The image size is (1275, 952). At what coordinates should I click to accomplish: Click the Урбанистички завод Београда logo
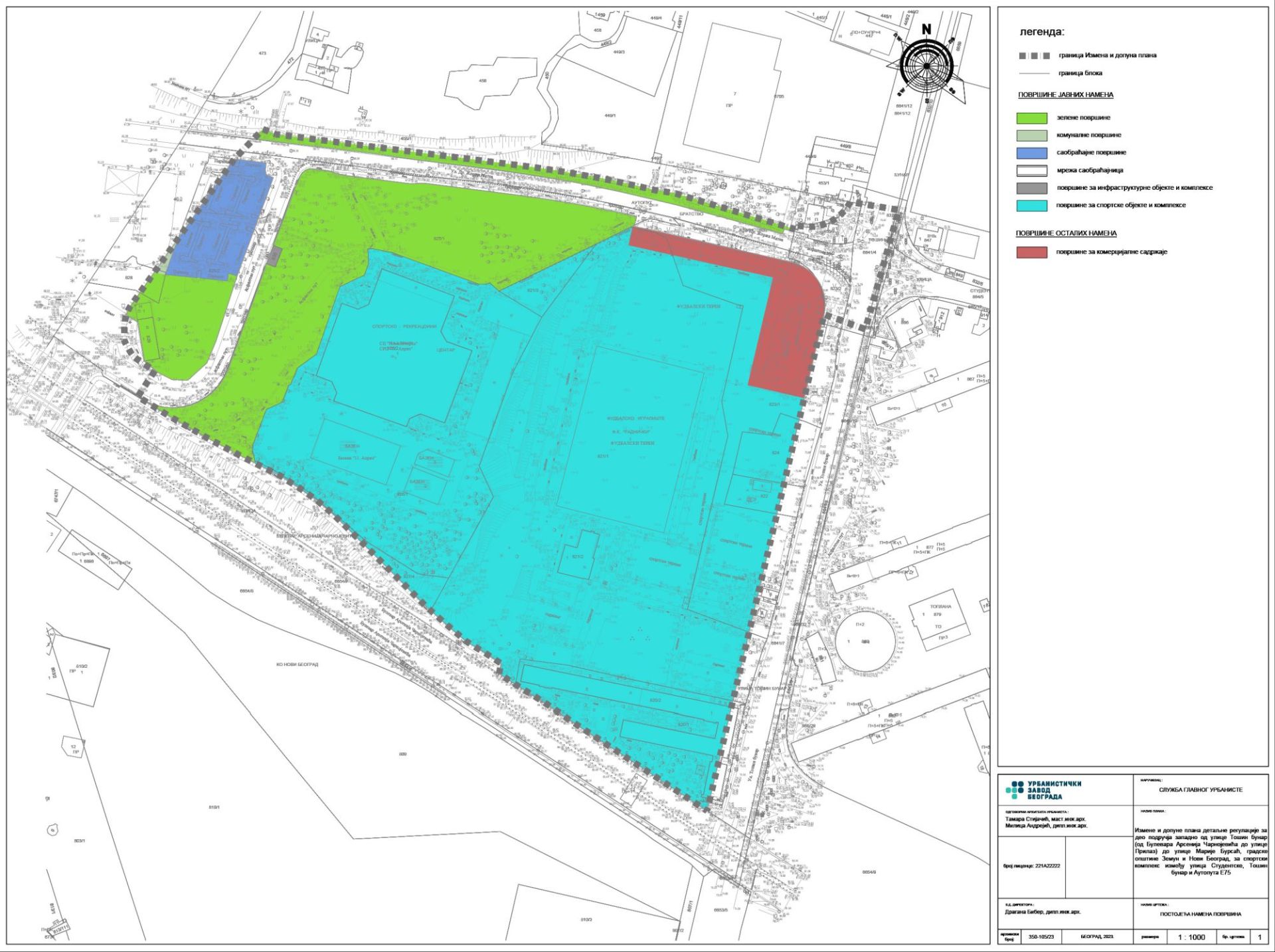1043,790
